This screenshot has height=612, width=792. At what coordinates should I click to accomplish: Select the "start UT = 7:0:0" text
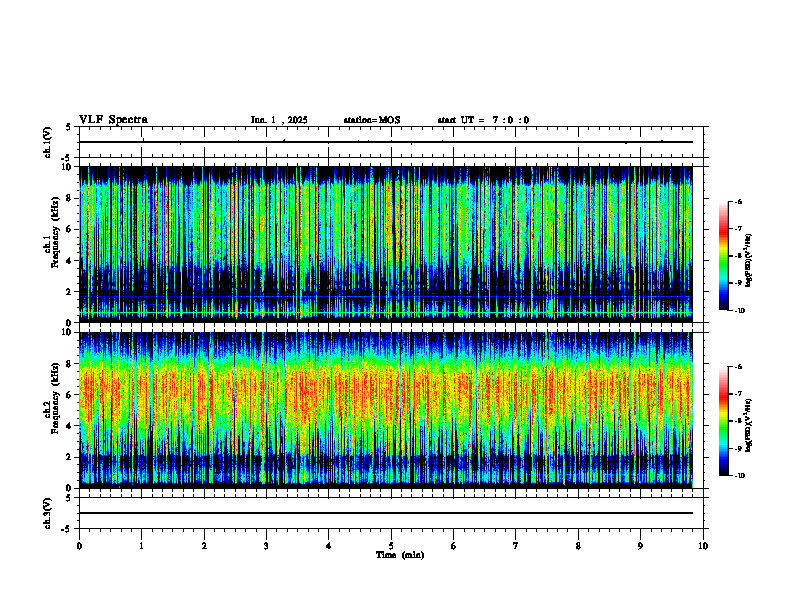click(x=483, y=120)
